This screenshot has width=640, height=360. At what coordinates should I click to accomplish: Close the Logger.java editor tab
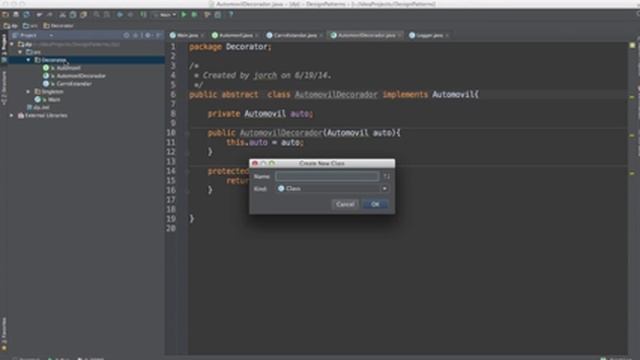coord(447,36)
